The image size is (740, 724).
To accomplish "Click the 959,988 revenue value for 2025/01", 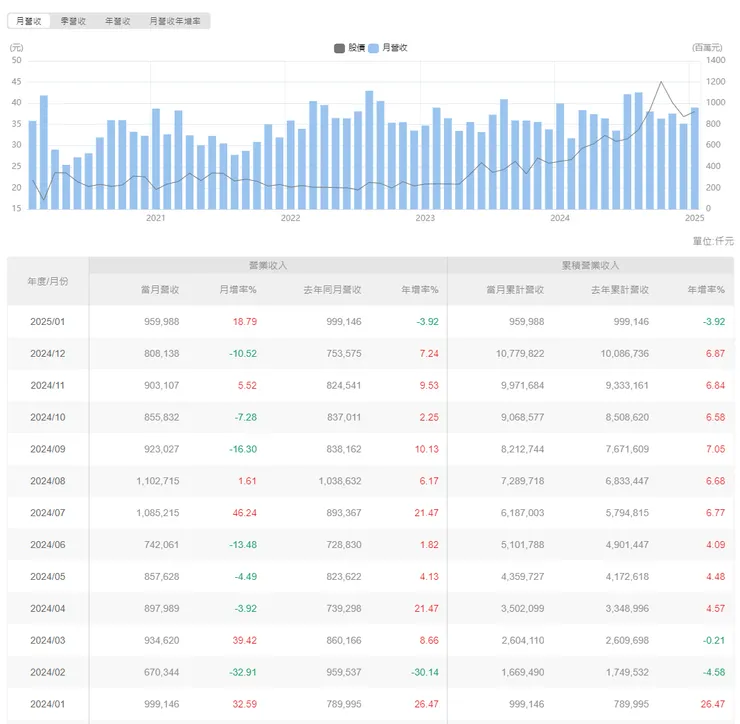I will pyautogui.click(x=162, y=322).
